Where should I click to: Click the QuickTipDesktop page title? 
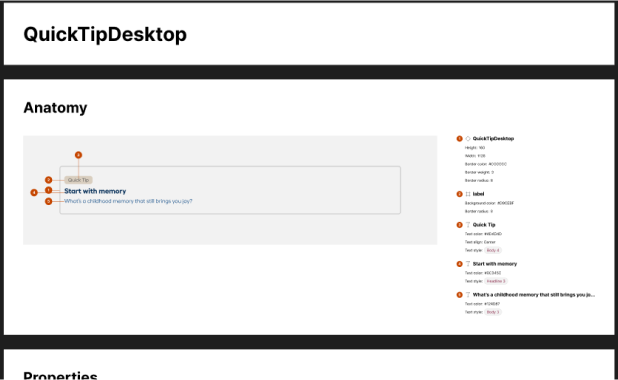click(105, 34)
